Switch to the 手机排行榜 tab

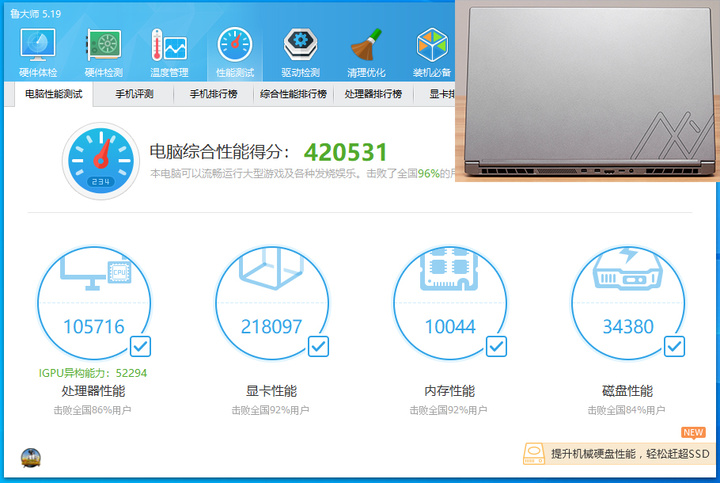pos(214,94)
